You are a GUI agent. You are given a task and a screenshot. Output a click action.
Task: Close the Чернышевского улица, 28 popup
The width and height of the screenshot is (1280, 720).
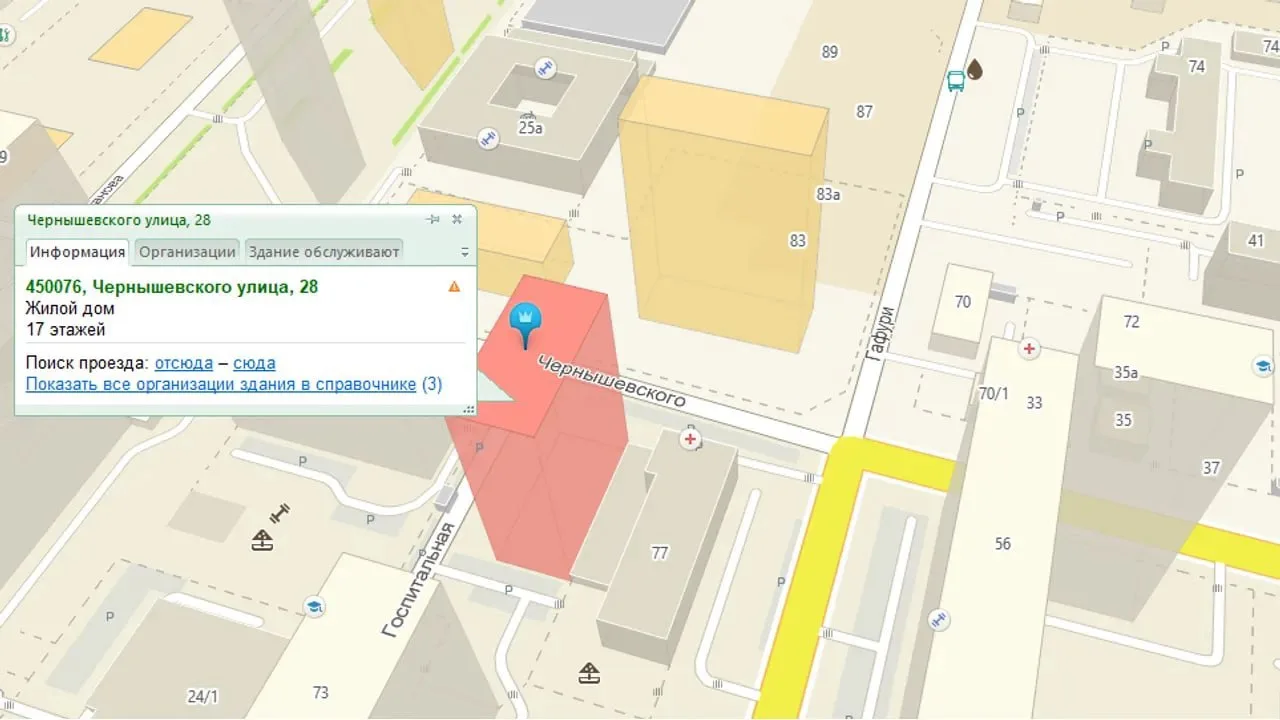point(457,220)
